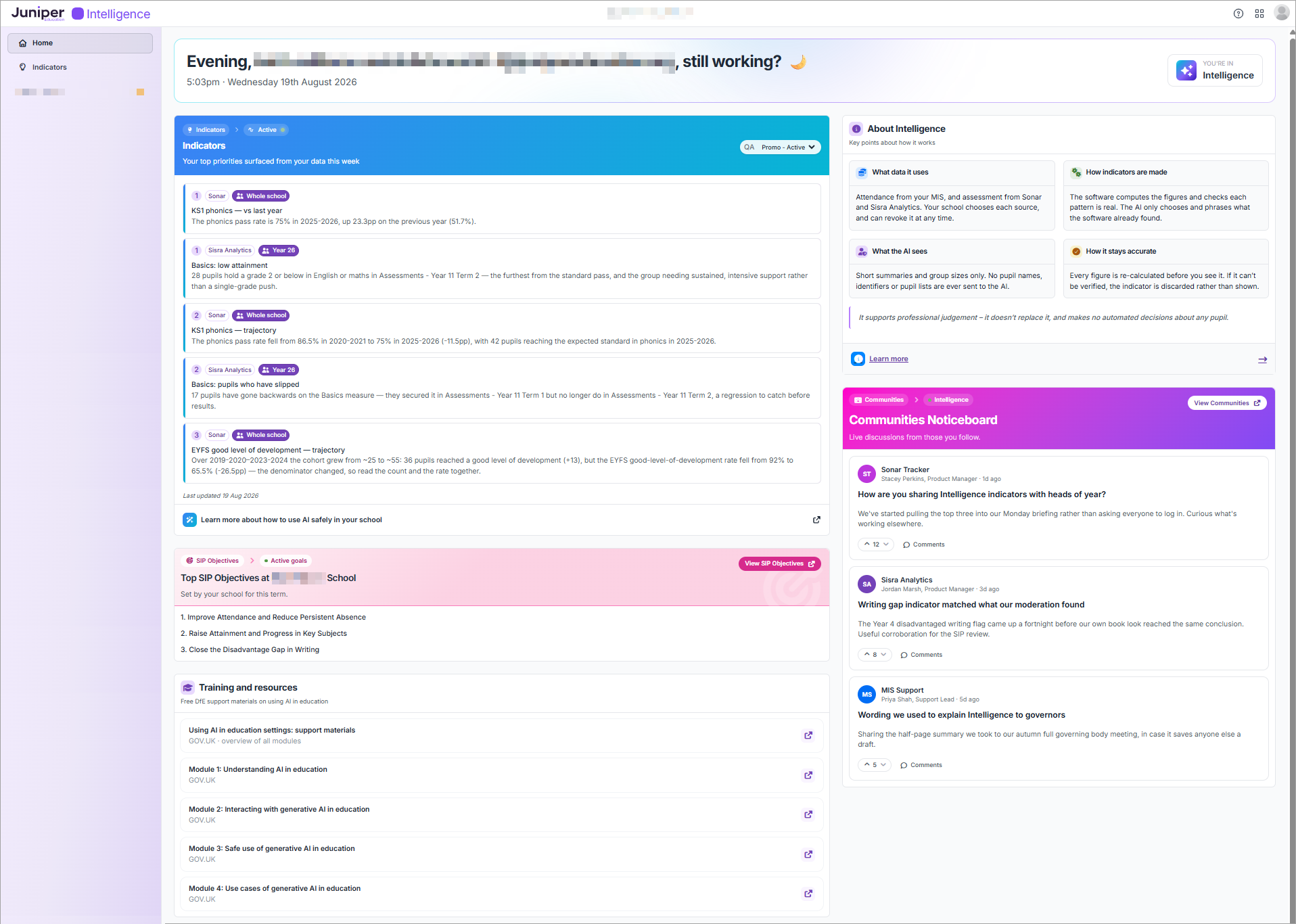Open the Basics: low attainment indicator

coord(502,269)
